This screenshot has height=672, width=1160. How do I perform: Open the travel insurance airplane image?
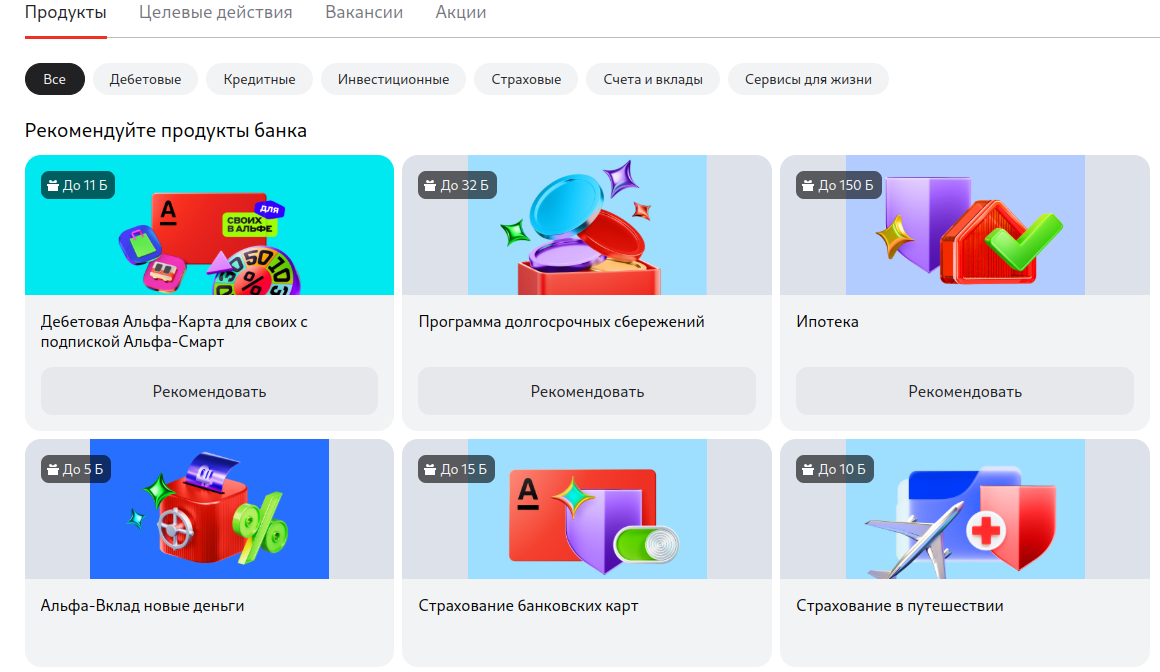click(965, 509)
